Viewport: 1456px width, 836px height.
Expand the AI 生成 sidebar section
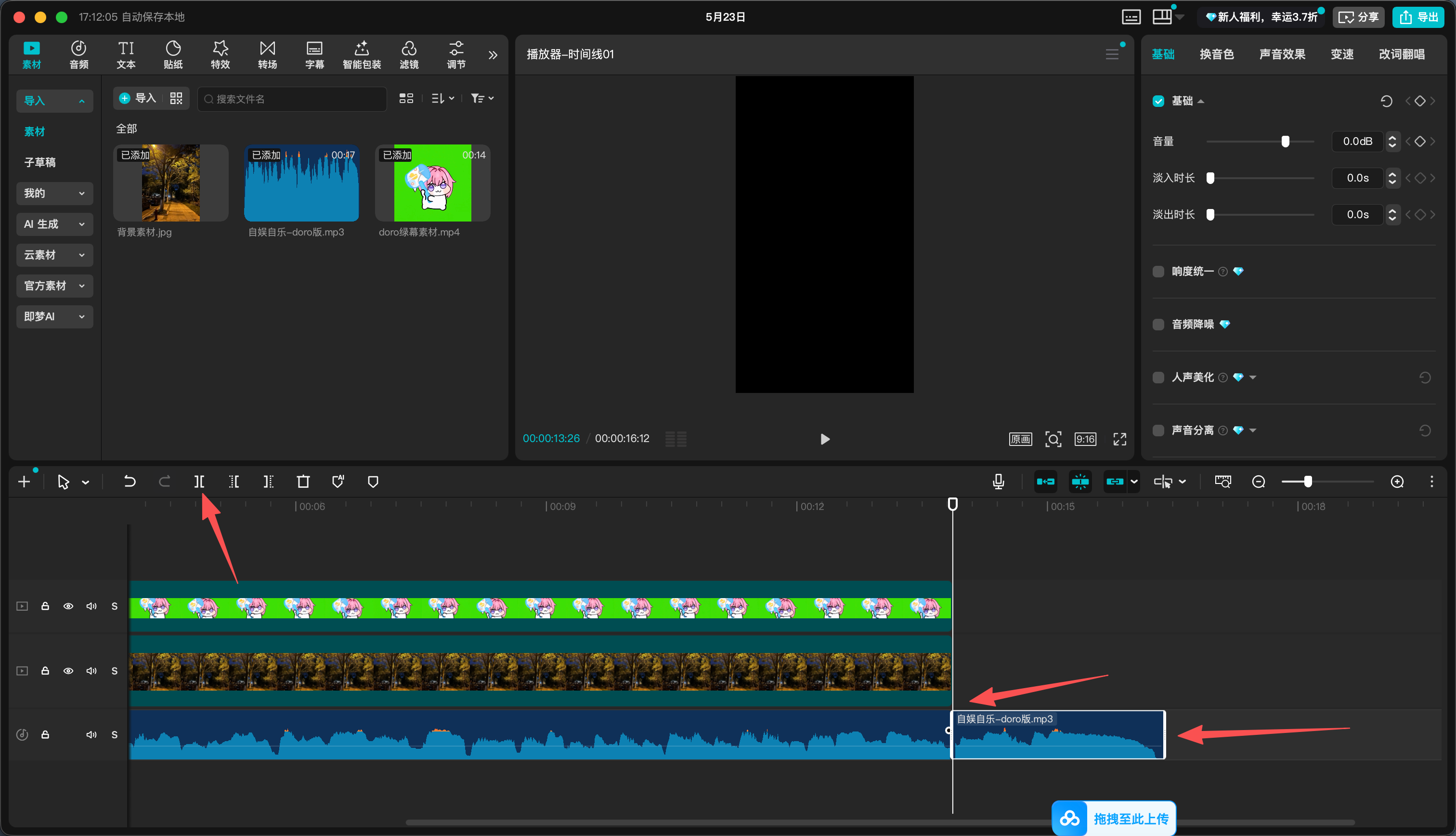pos(54,224)
